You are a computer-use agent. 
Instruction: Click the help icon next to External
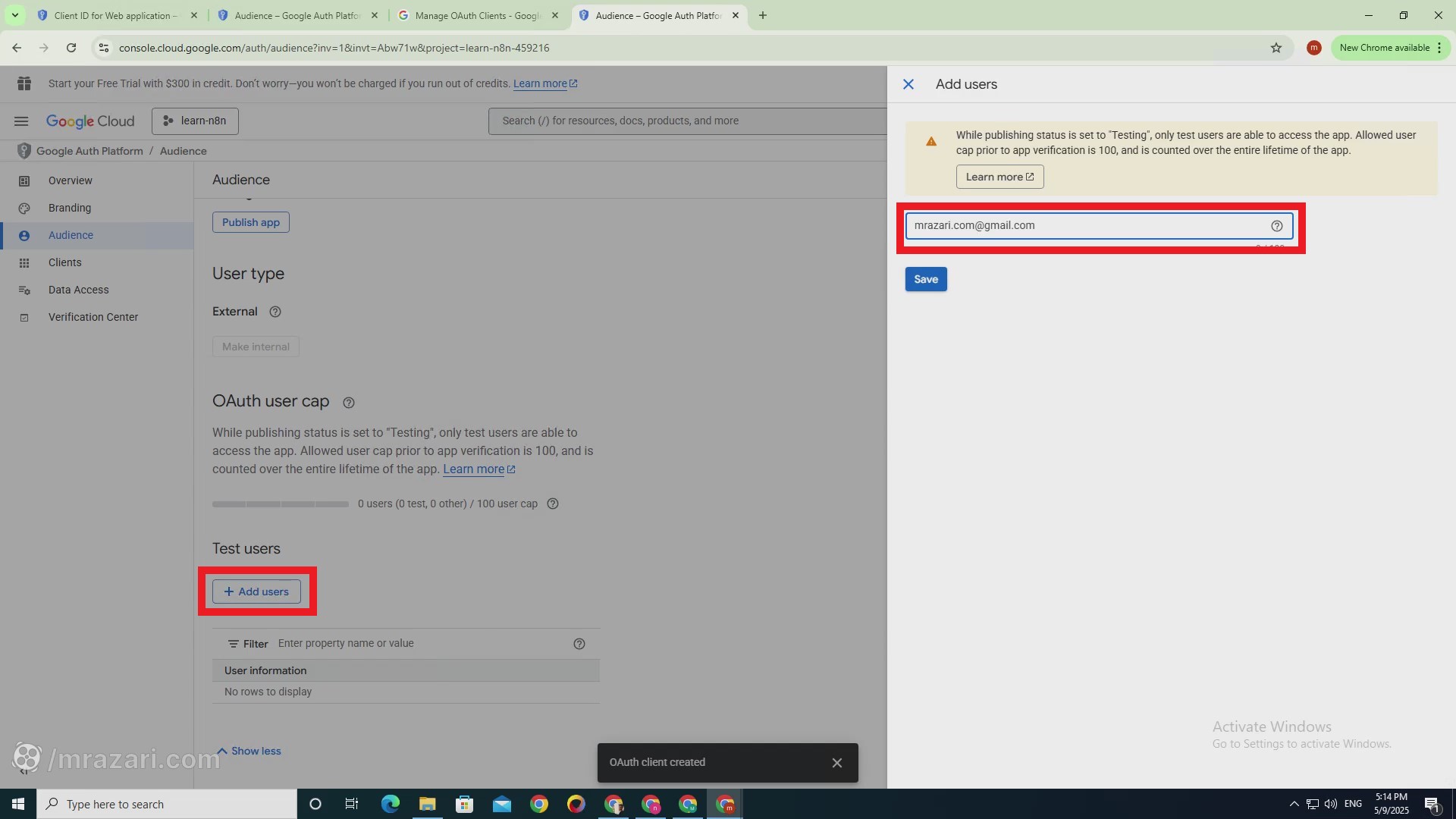(275, 311)
